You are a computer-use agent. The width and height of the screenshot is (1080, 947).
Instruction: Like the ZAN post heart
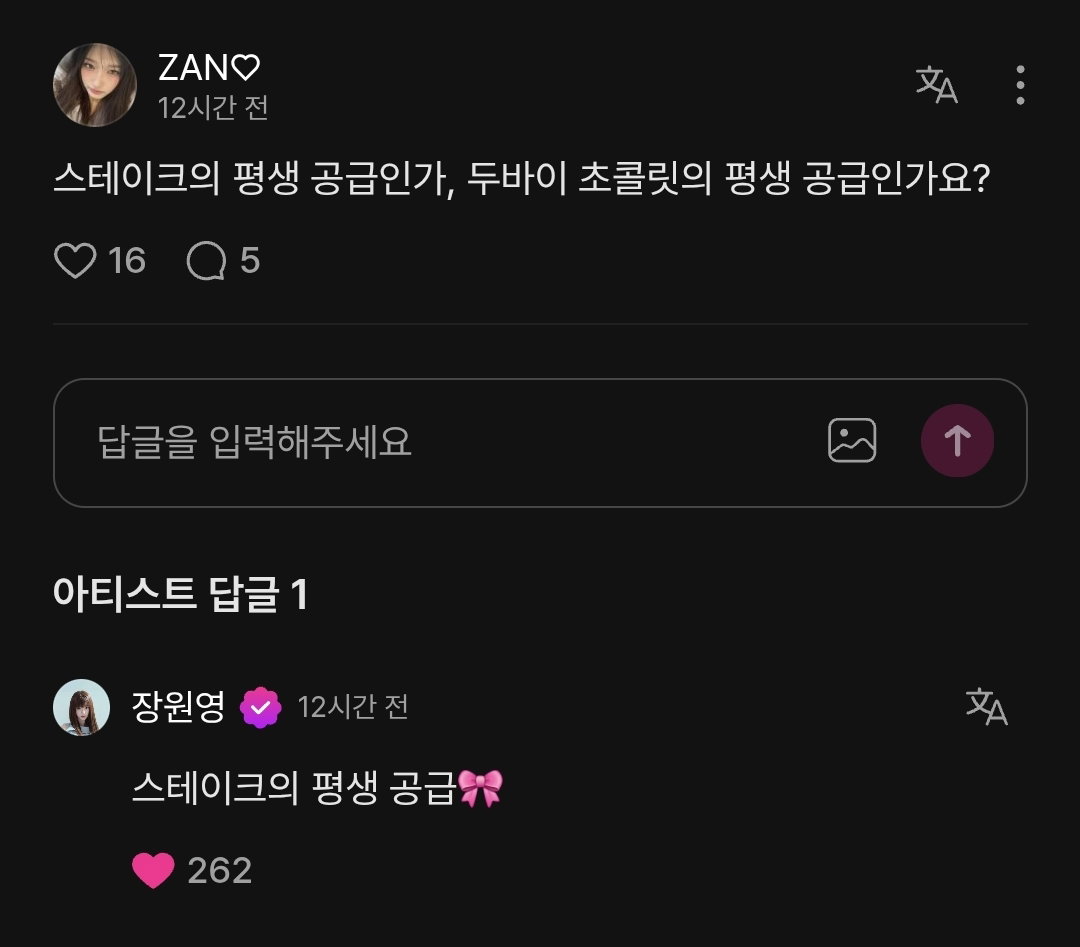pyautogui.click(x=75, y=261)
